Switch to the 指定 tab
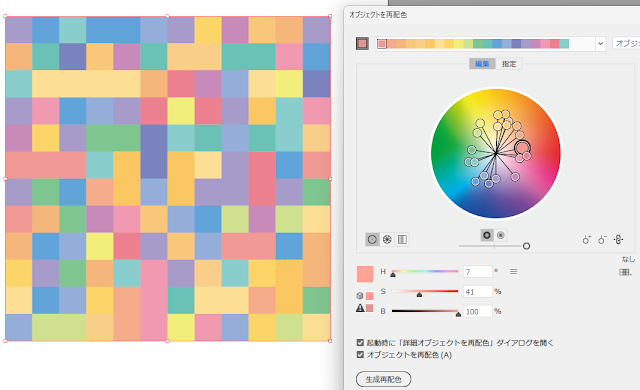This screenshot has width=640, height=390. coord(509,64)
